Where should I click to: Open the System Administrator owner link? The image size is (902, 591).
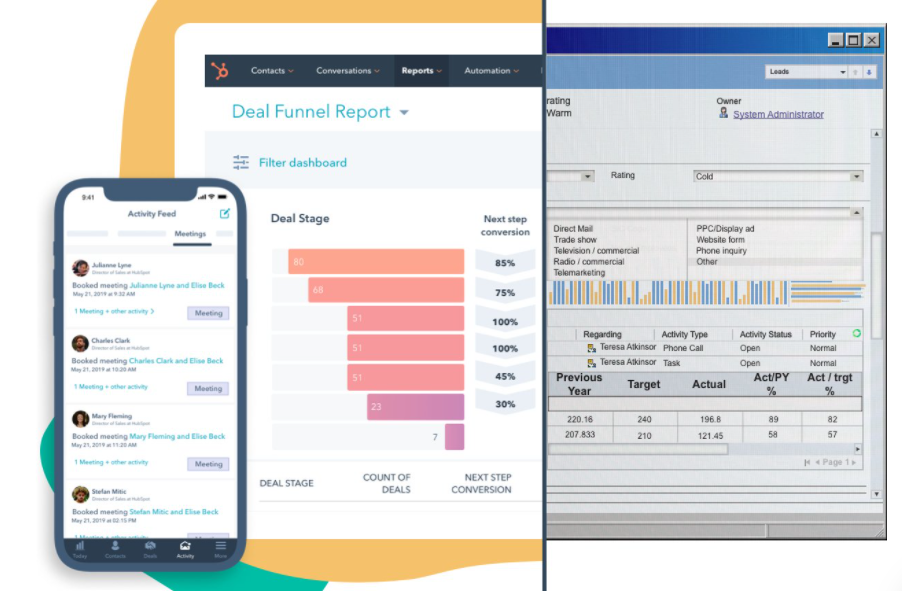(x=778, y=115)
